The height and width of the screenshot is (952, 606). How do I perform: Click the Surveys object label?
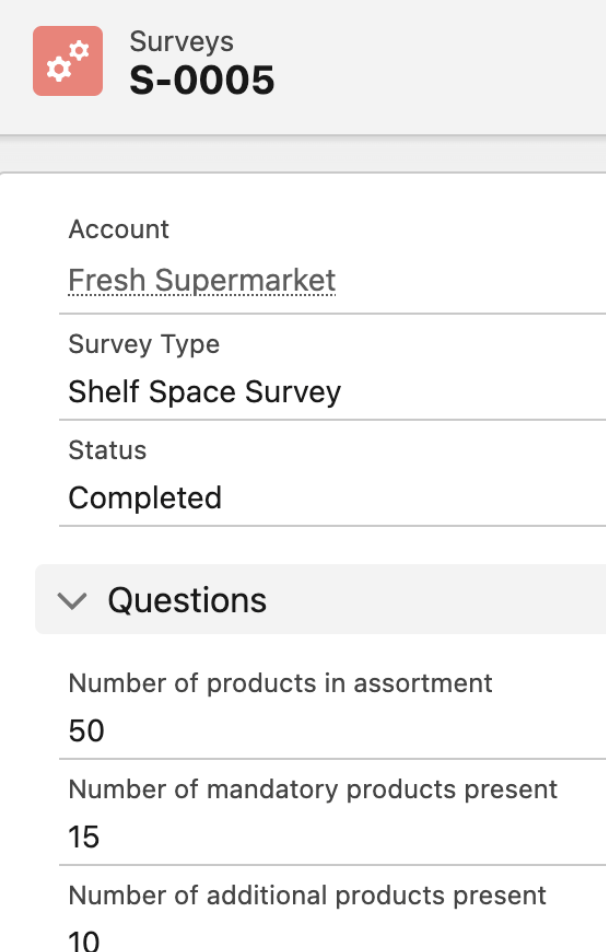pyautogui.click(x=181, y=42)
